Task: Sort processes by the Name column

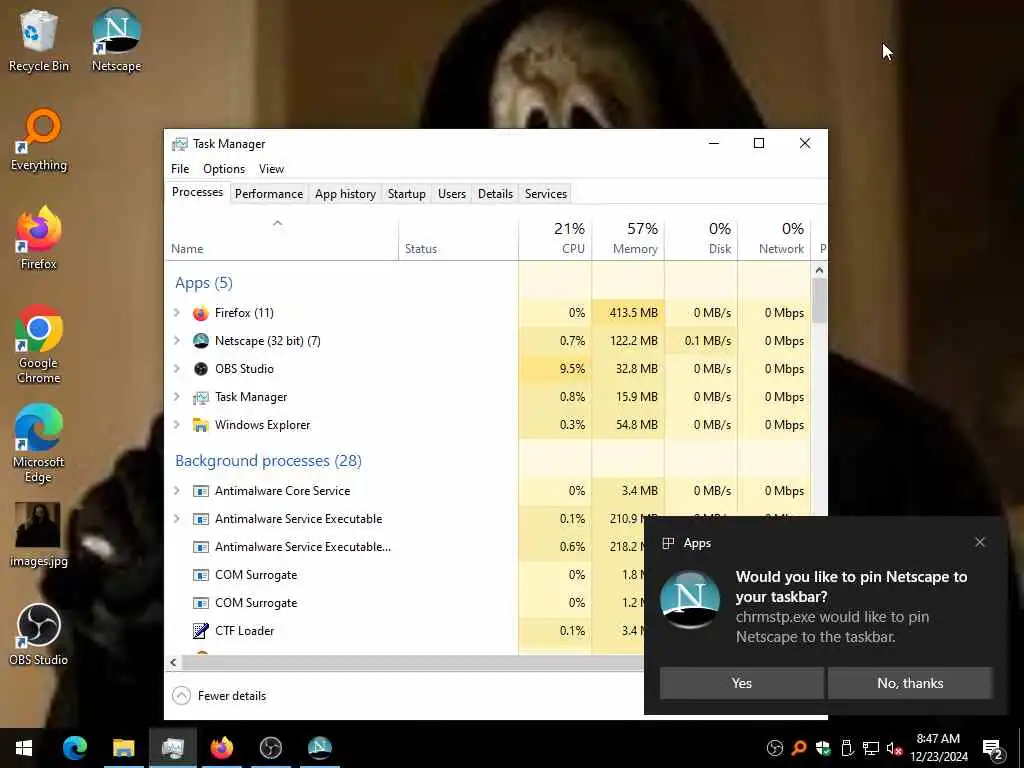Action: 281,240
